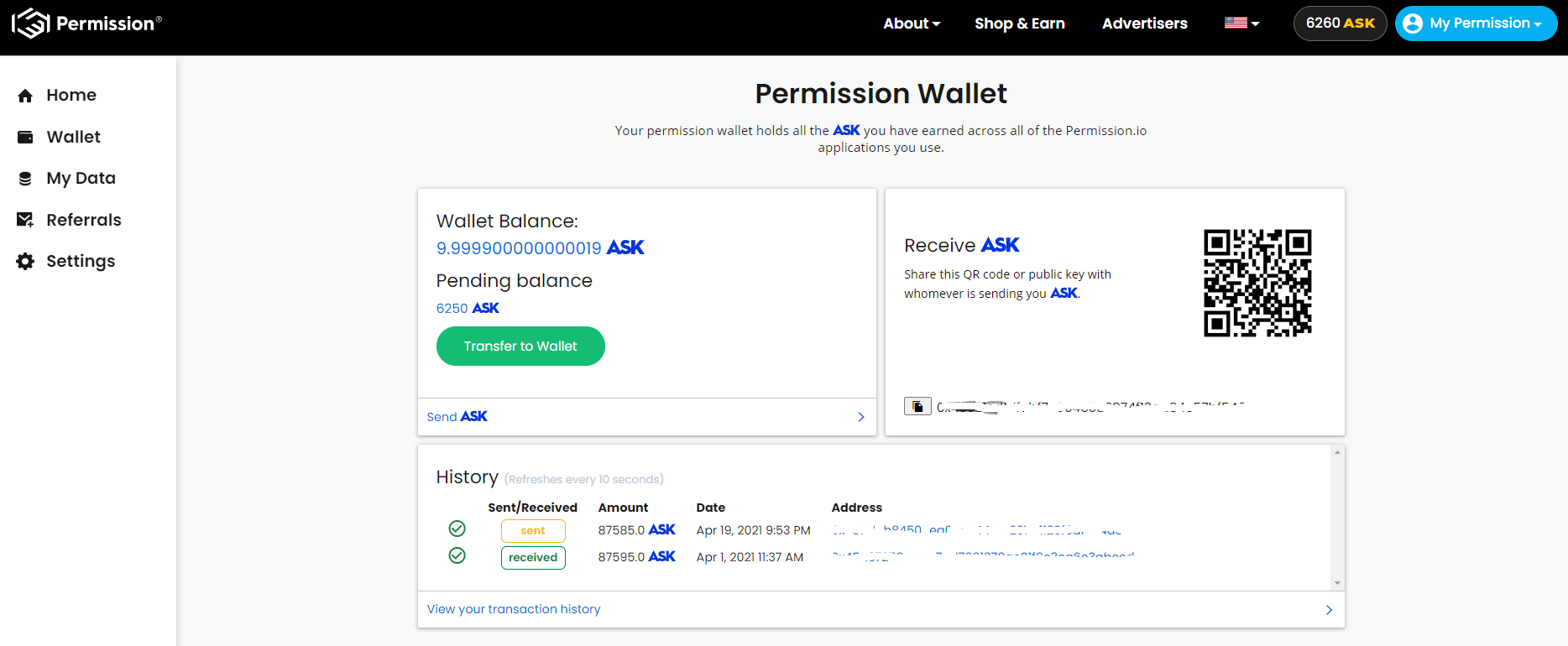Click the Transfer to Wallet button

pyautogui.click(x=520, y=346)
